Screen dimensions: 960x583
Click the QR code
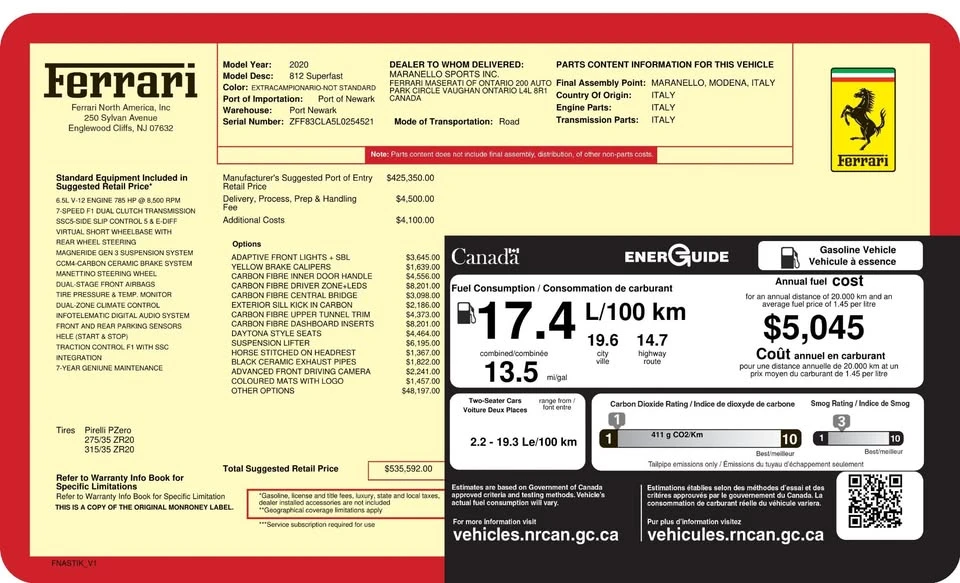[x=875, y=501]
